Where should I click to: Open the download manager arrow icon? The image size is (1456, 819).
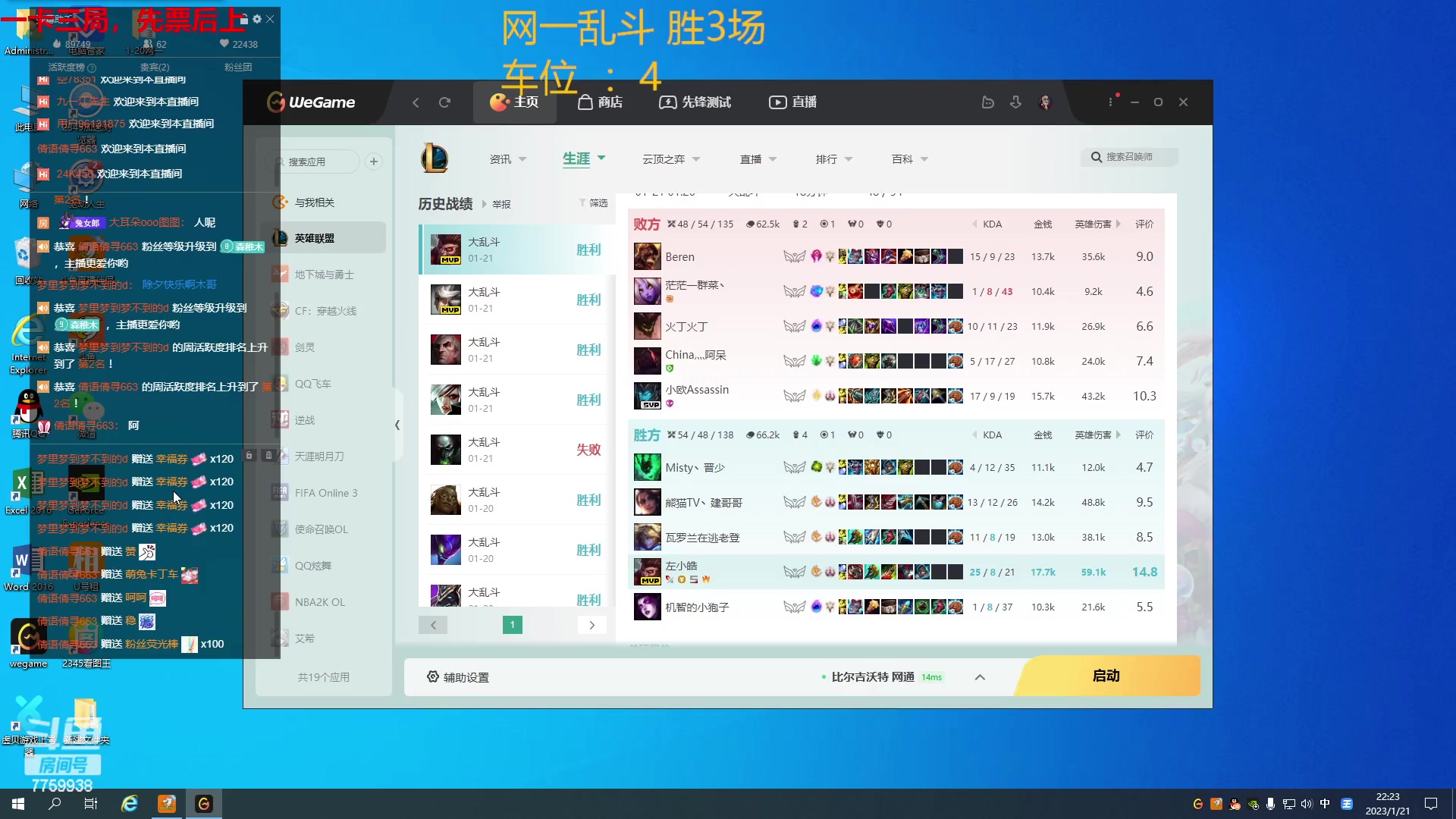click(x=1016, y=102)
